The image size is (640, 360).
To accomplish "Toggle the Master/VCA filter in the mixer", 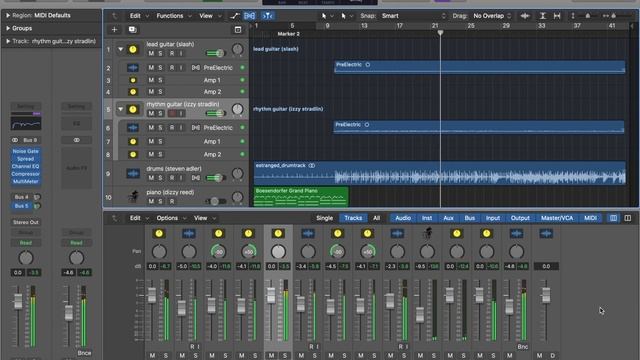I will coord(557,218).
